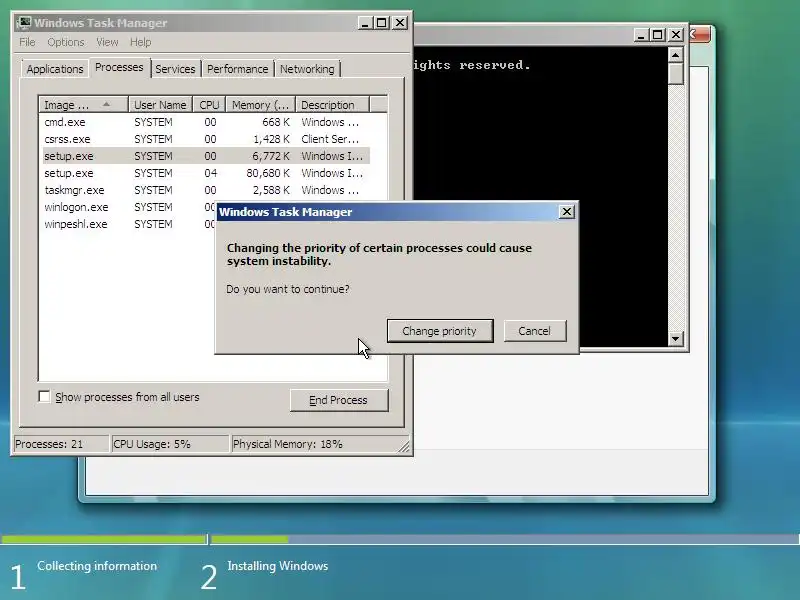Image resolution: width=800 pixels, height=600 pixels.
Task: Minimize the Windows Task Manager window
Action: tap(365, 23)
